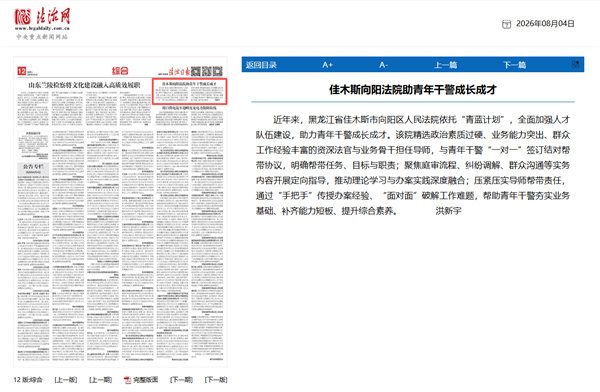
Task: Open the previous issue [上一期]
Action: [100, 380]
